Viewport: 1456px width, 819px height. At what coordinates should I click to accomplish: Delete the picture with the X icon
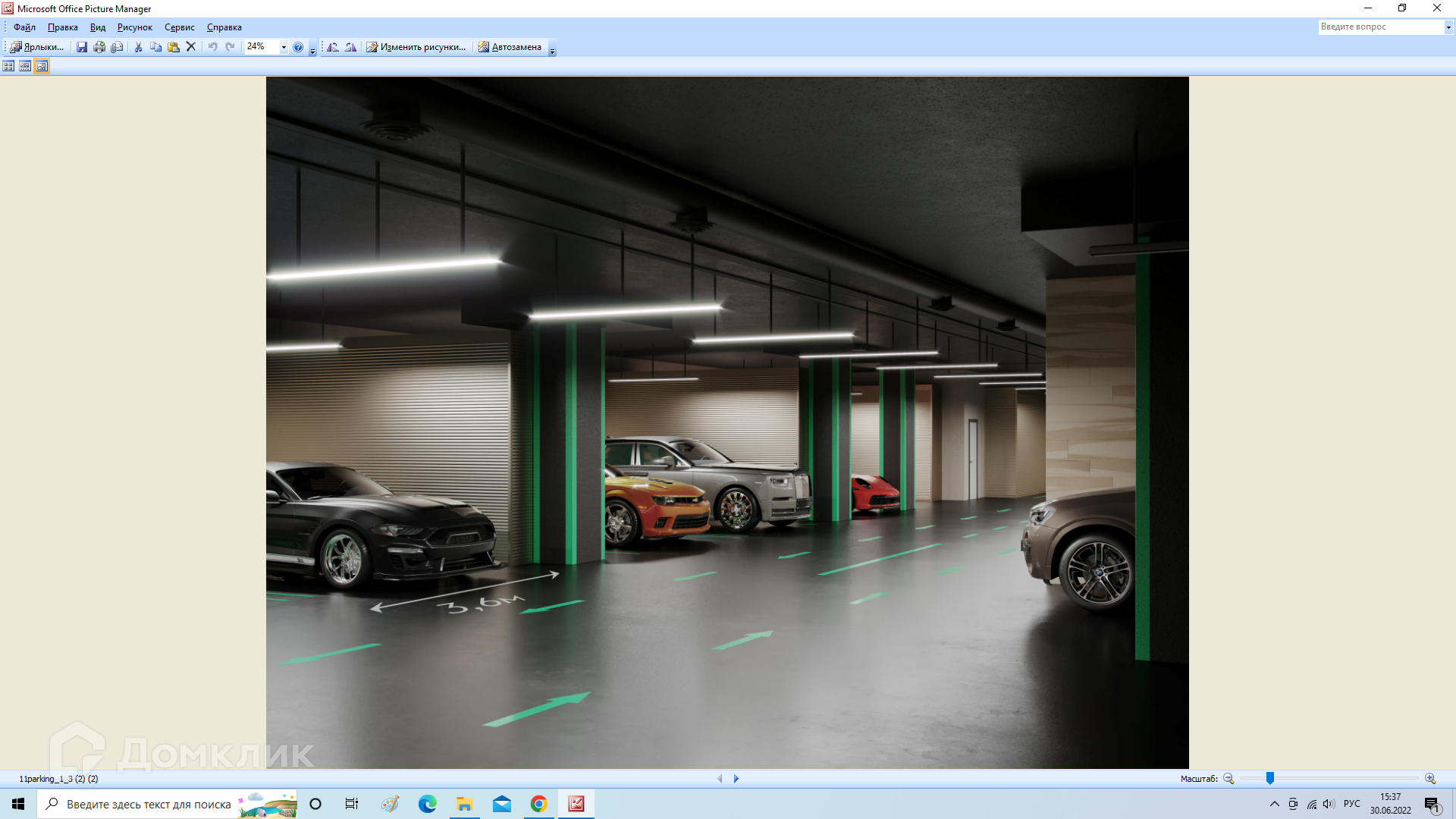pyautogui.click(x=191, y=47)
